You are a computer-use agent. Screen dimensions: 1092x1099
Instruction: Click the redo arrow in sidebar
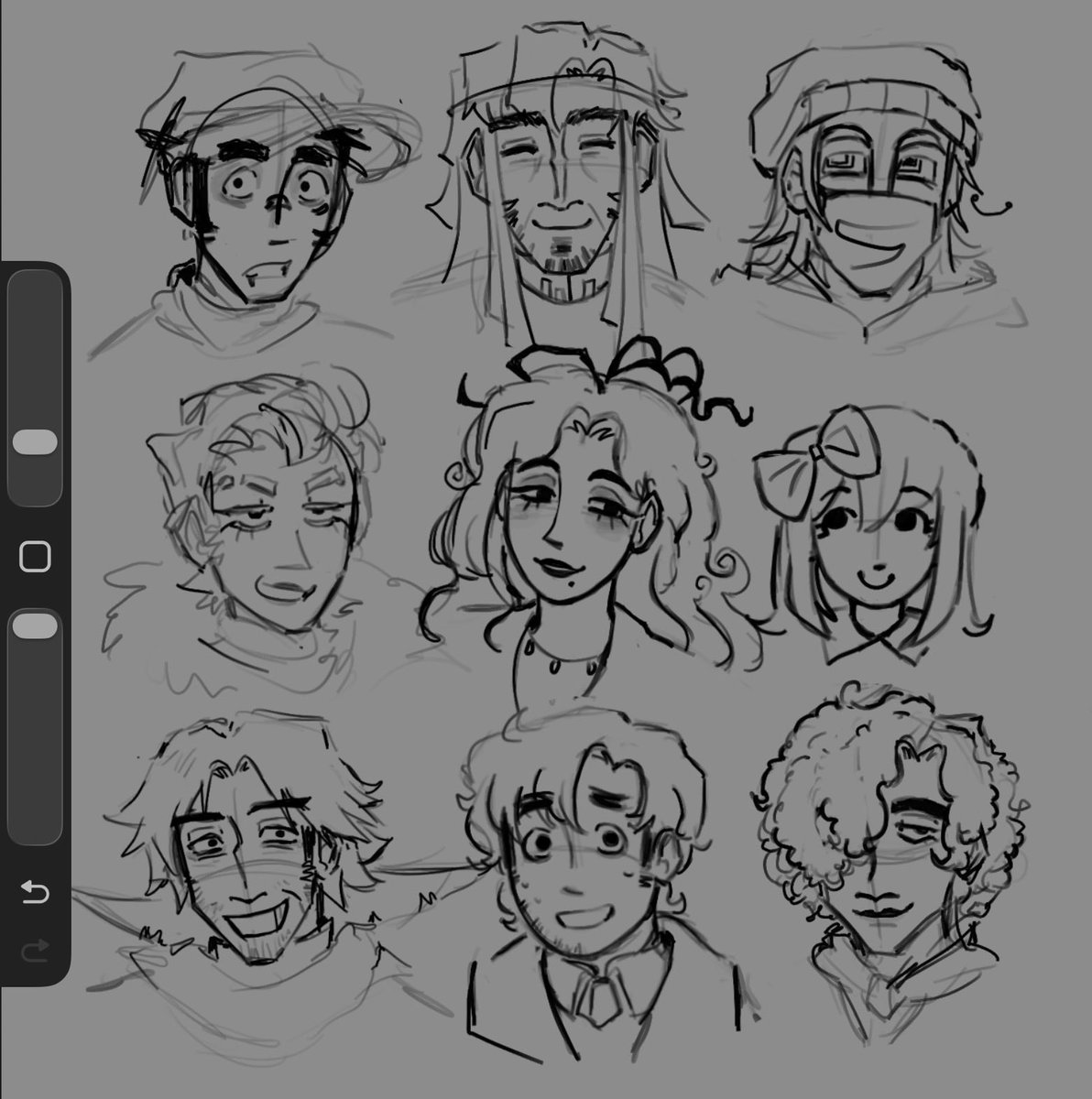click(x=35, y=952)
